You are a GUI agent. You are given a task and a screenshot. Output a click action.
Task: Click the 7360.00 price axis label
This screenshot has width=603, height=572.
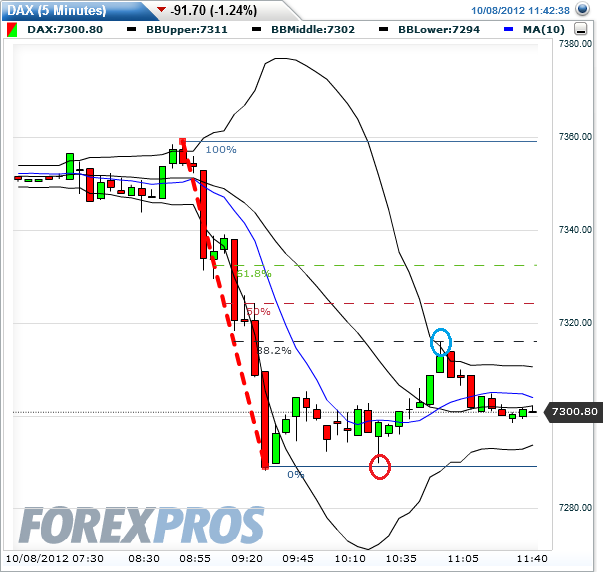pyautogui.click(x=575, y=137)
